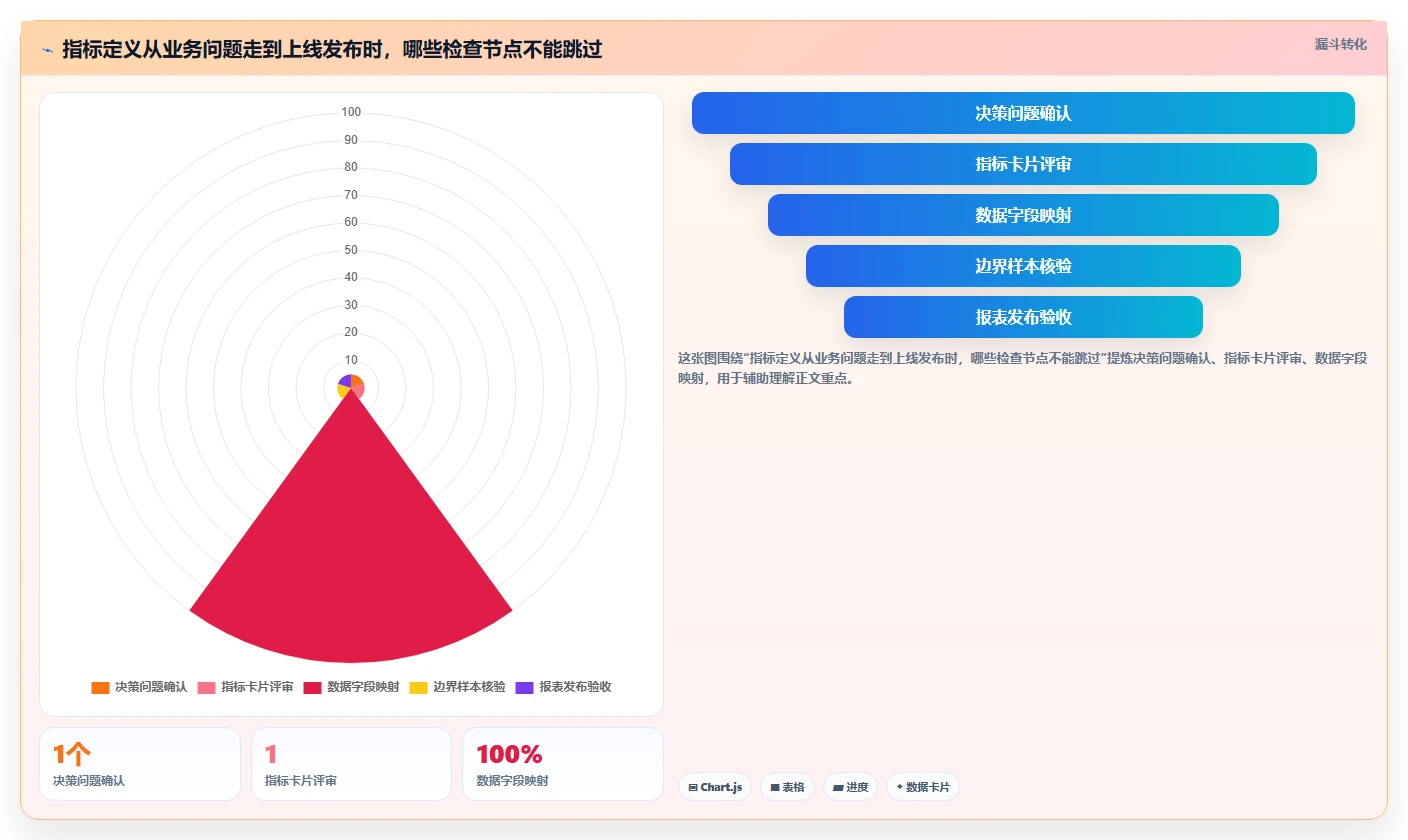Toggle 数据字段映射 red legend swatch
This screenshot has height=840, width=1408.
(x=312, y=687)
